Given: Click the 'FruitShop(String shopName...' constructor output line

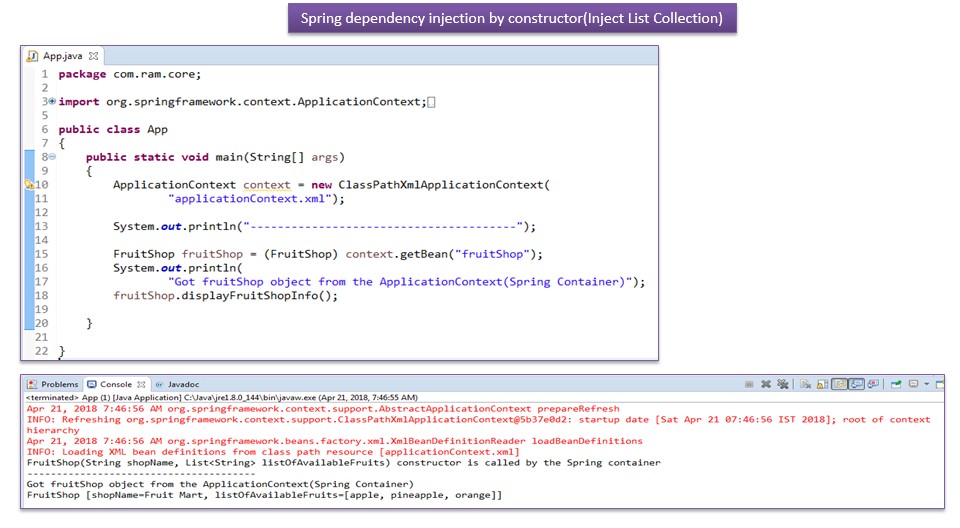Looking at the screenshot, I should click(343, 462).
